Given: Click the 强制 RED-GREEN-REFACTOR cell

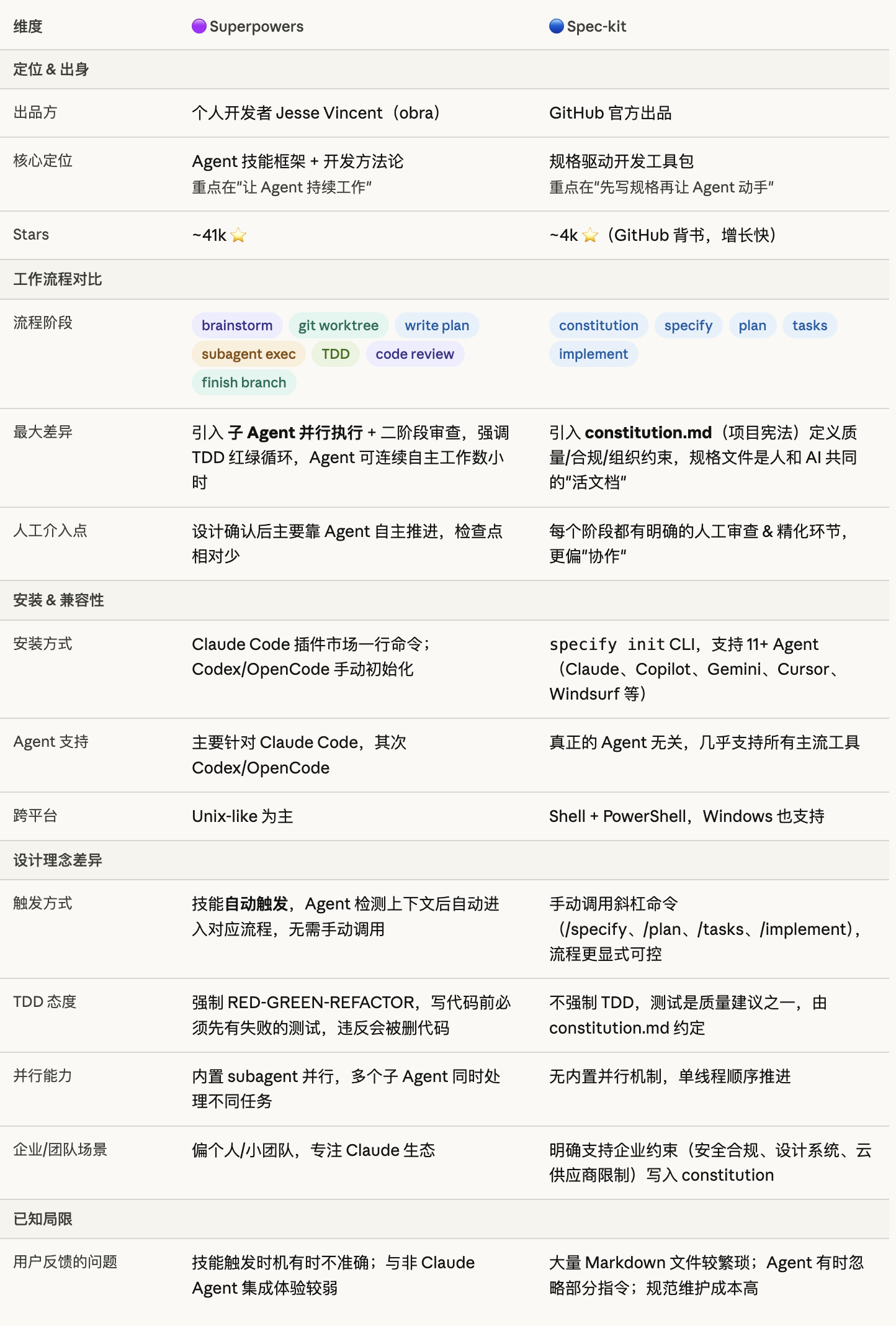Looking at the screenshot, I should click(351, 1015).
